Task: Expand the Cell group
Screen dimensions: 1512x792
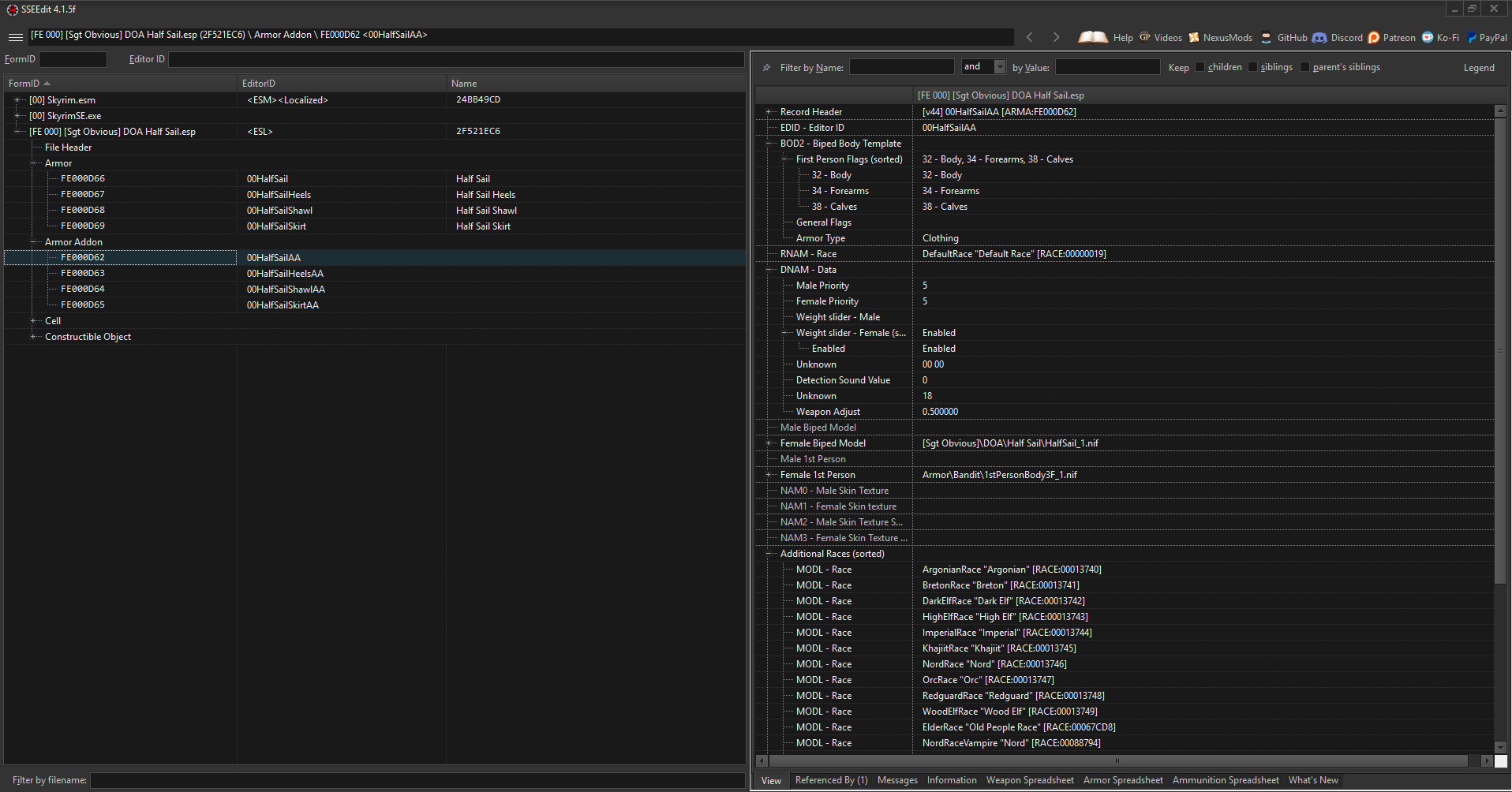Action: coord(33,321)
